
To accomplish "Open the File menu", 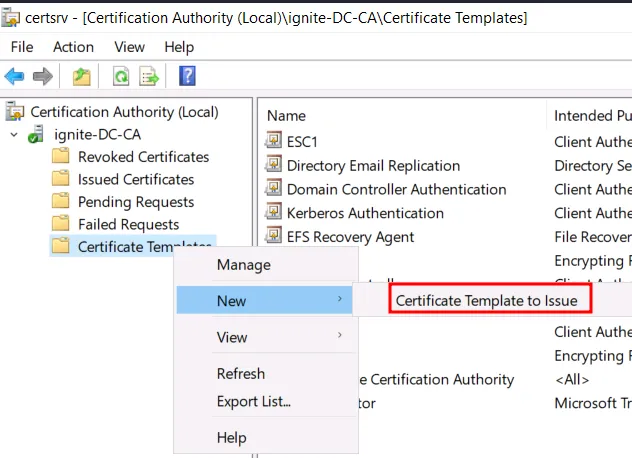I will click(x=22, y=47).
